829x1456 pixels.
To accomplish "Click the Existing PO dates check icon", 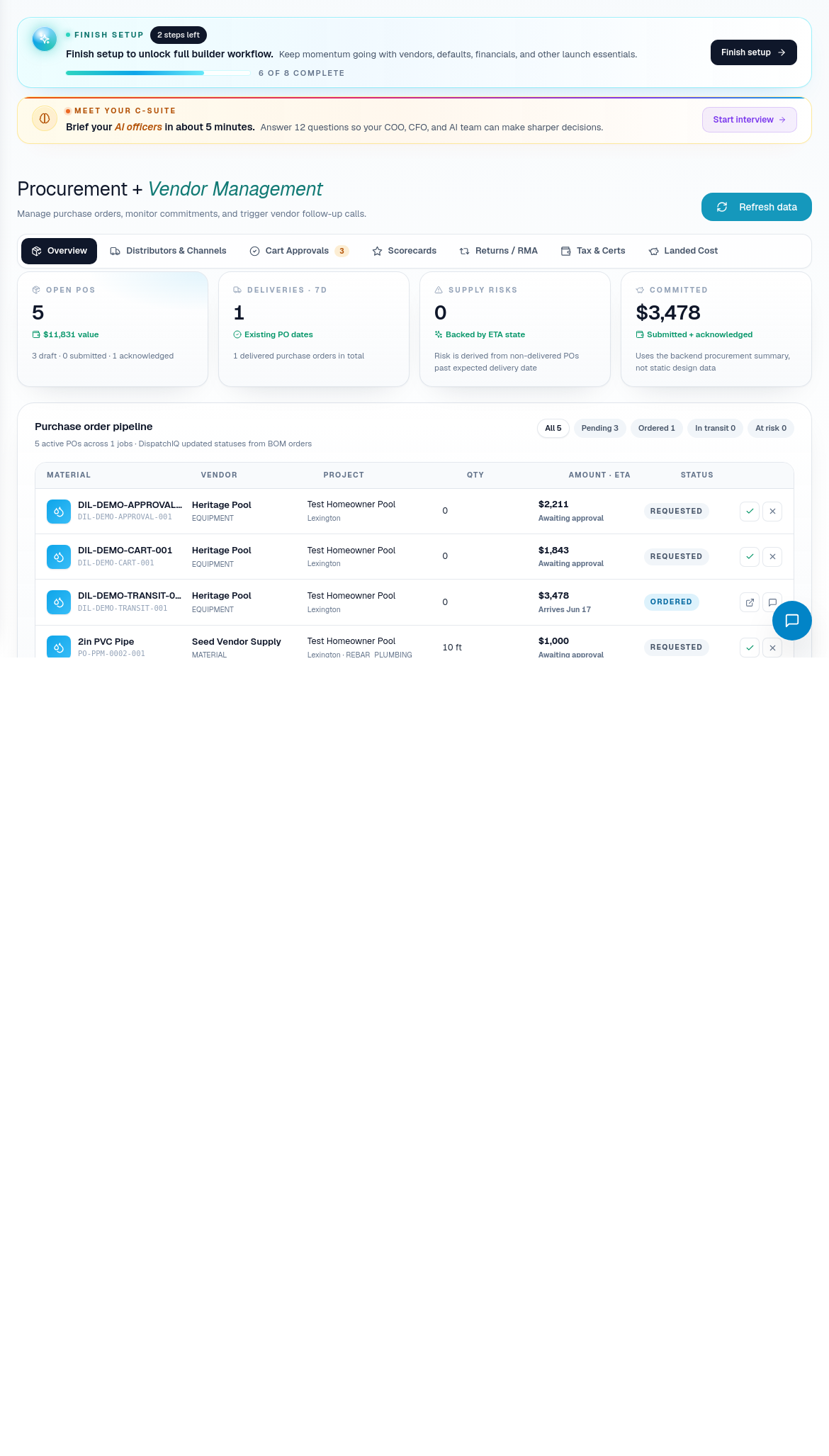I will [237, 334].
